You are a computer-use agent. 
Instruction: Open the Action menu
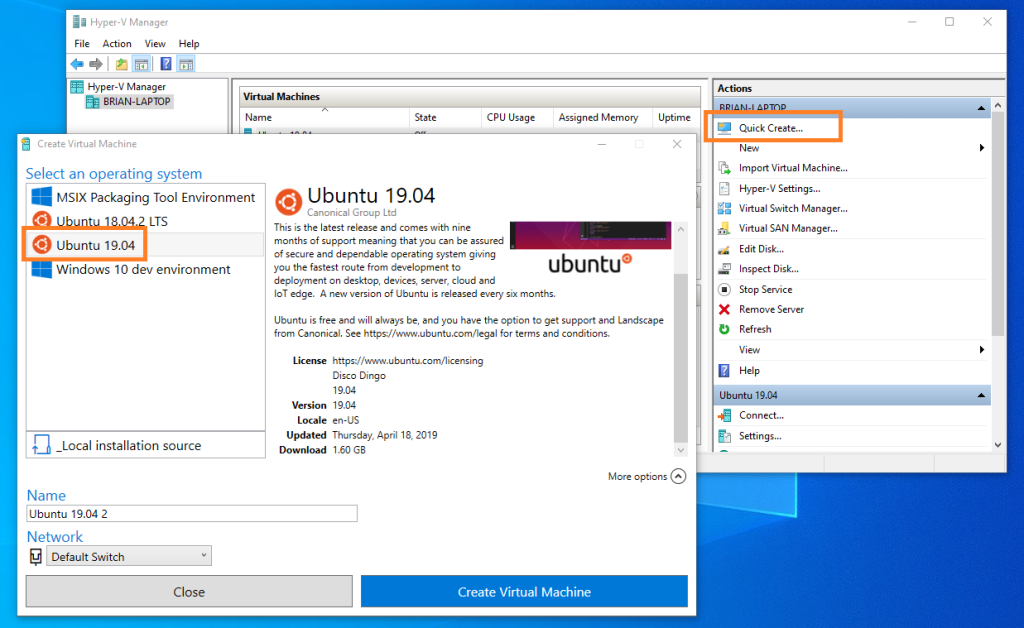[117, 43]
